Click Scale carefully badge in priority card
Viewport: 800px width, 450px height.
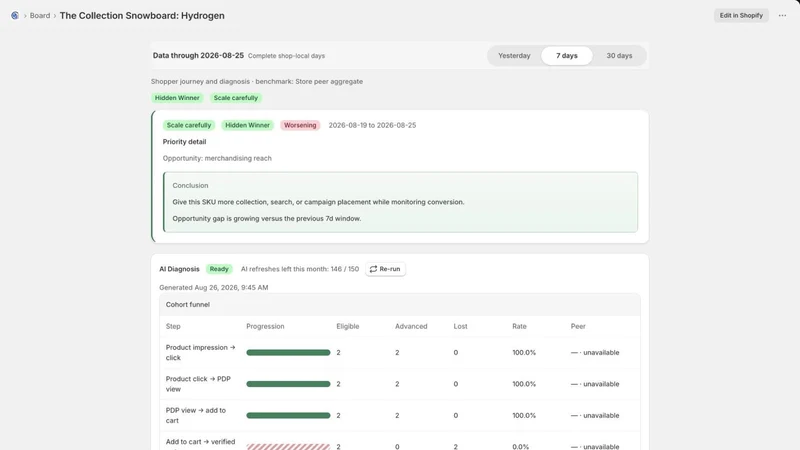coord(189,125)
